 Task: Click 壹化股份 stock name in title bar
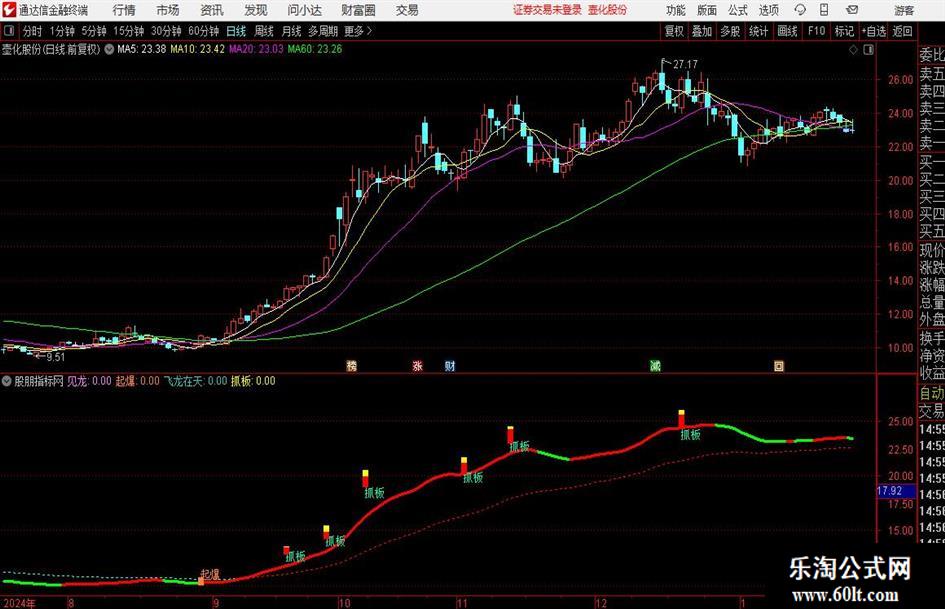[608, 10]
